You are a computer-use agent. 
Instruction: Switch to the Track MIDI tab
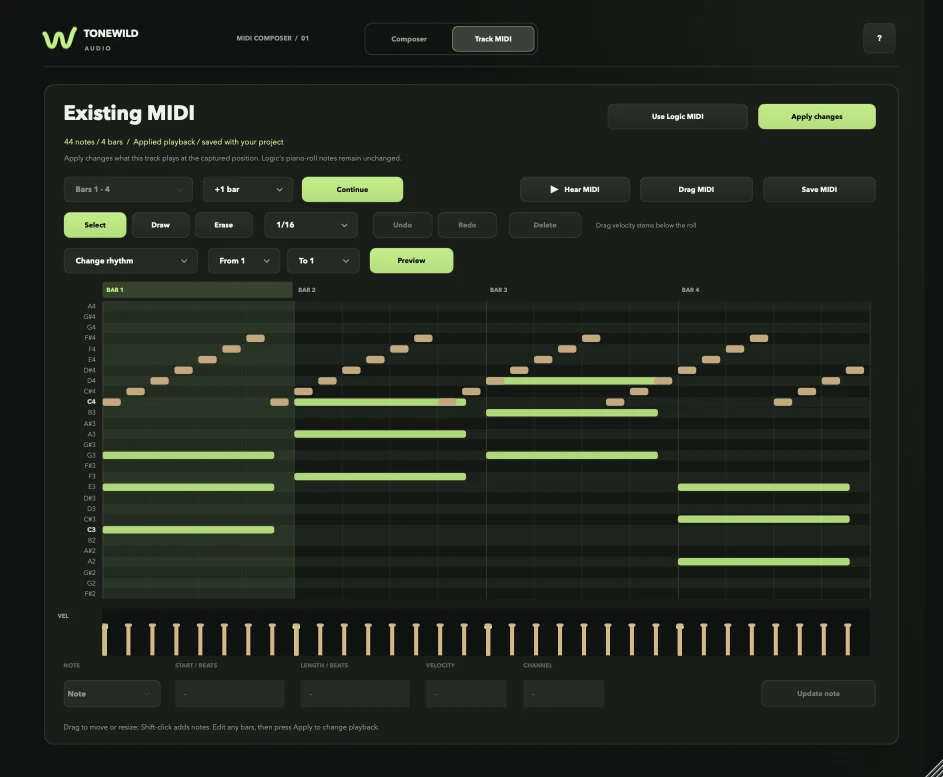(493, 39)
